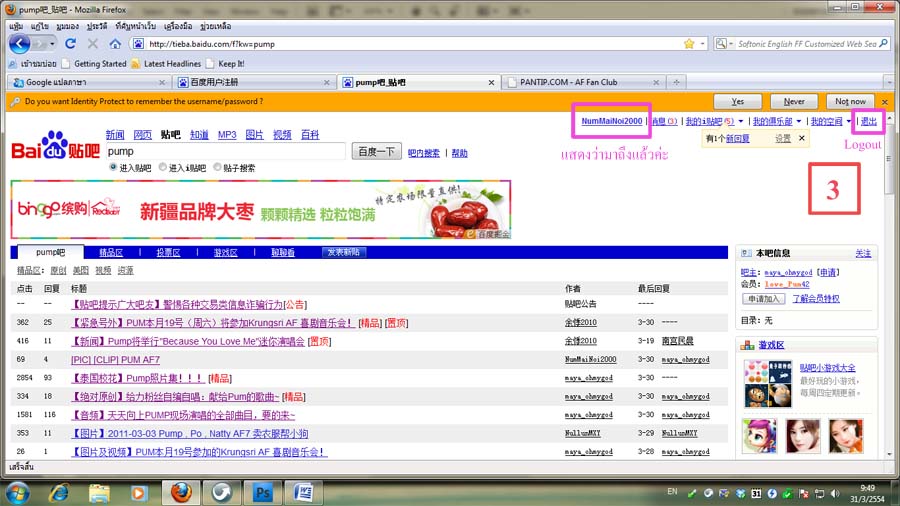
Task: Click the 退出 logout link
Action: pyautogui.click(x=868, y=121)
